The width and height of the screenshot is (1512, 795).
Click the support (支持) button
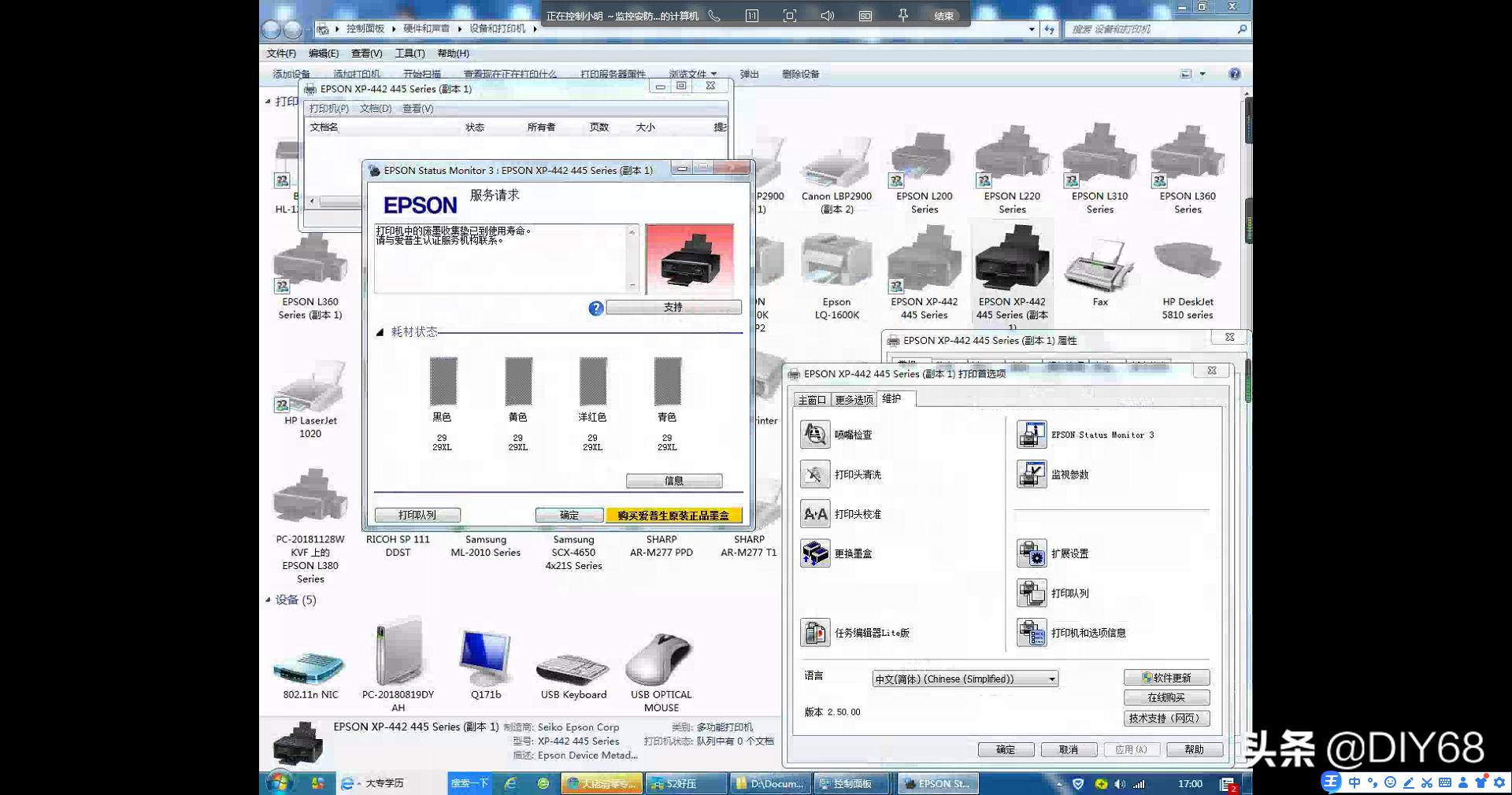(673, 308)
